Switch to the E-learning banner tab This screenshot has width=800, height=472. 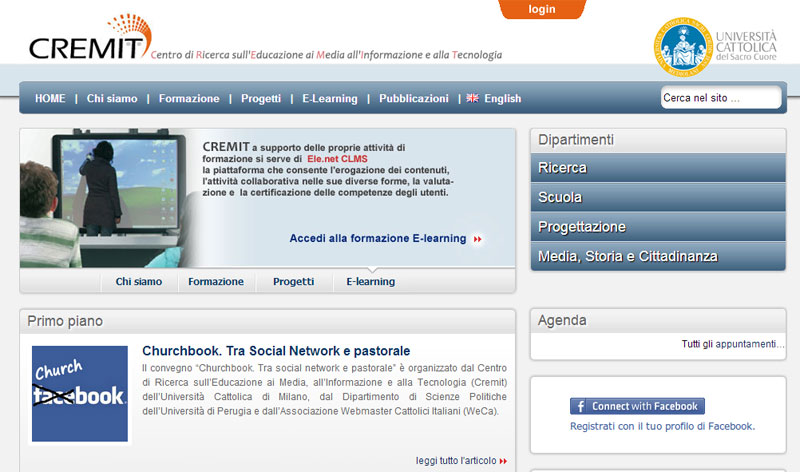point(370,282)
